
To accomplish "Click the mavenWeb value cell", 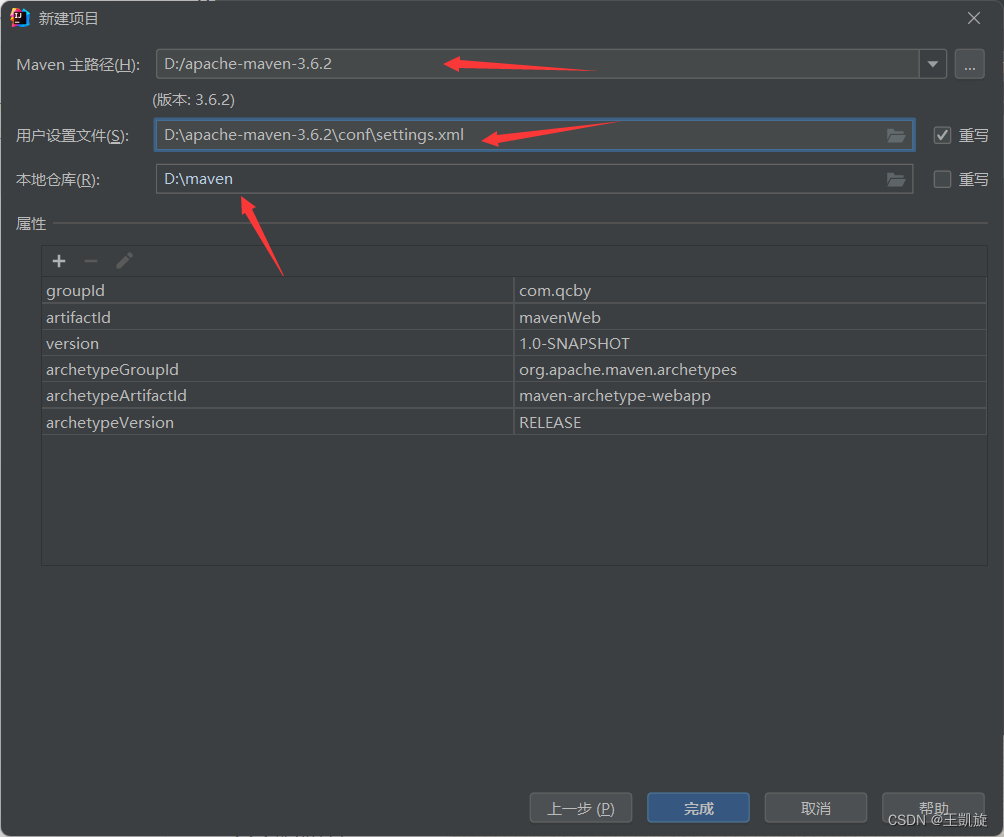I will point(750,318).
